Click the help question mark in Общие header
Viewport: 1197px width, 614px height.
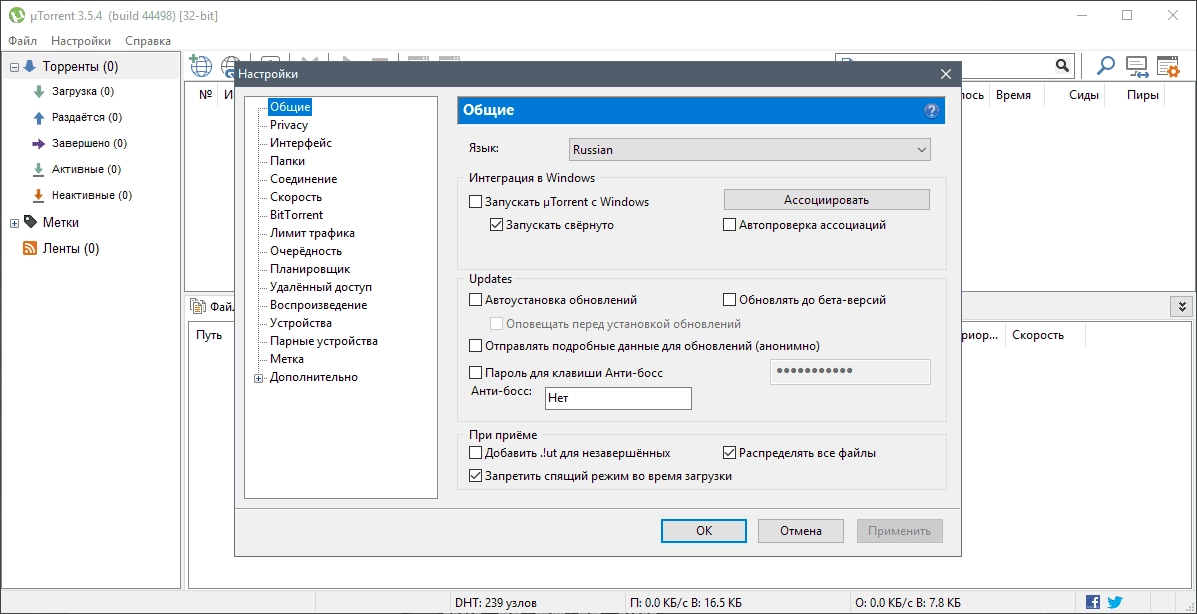click(x=931, y=111)
